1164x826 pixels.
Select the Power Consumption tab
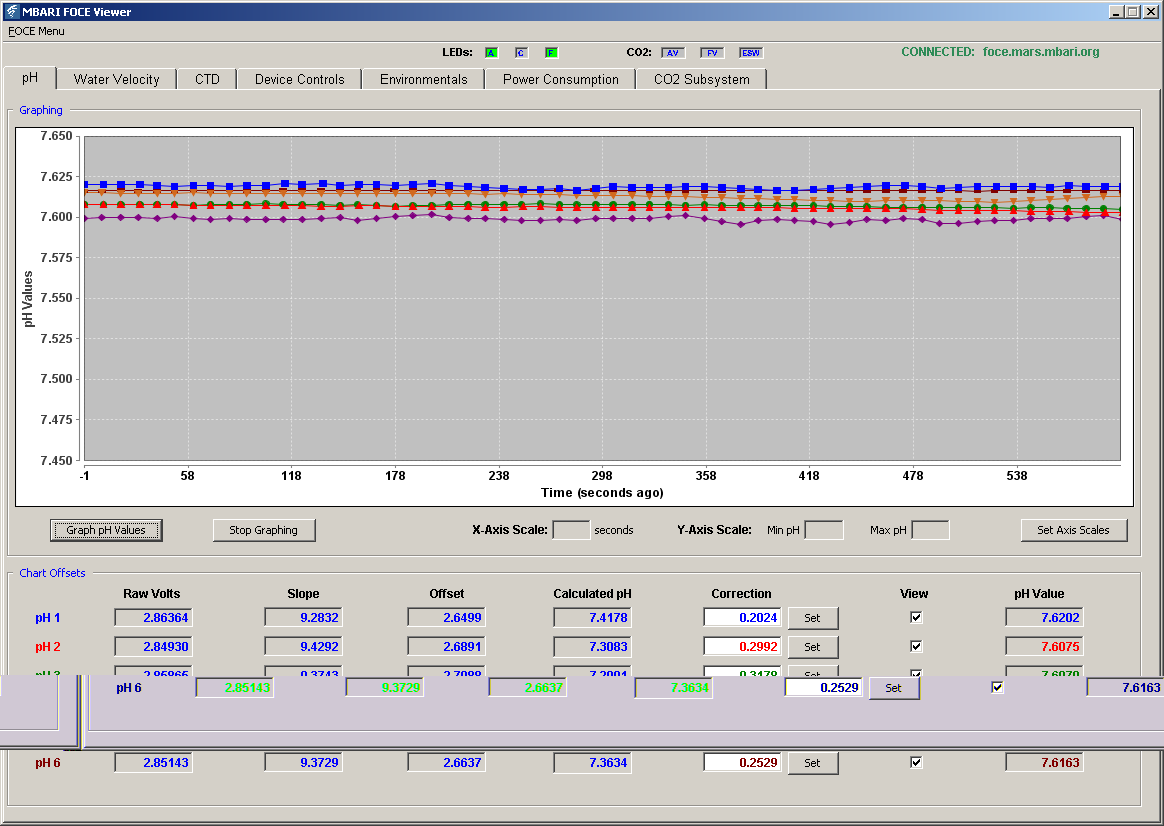click(x=560, y=79)
